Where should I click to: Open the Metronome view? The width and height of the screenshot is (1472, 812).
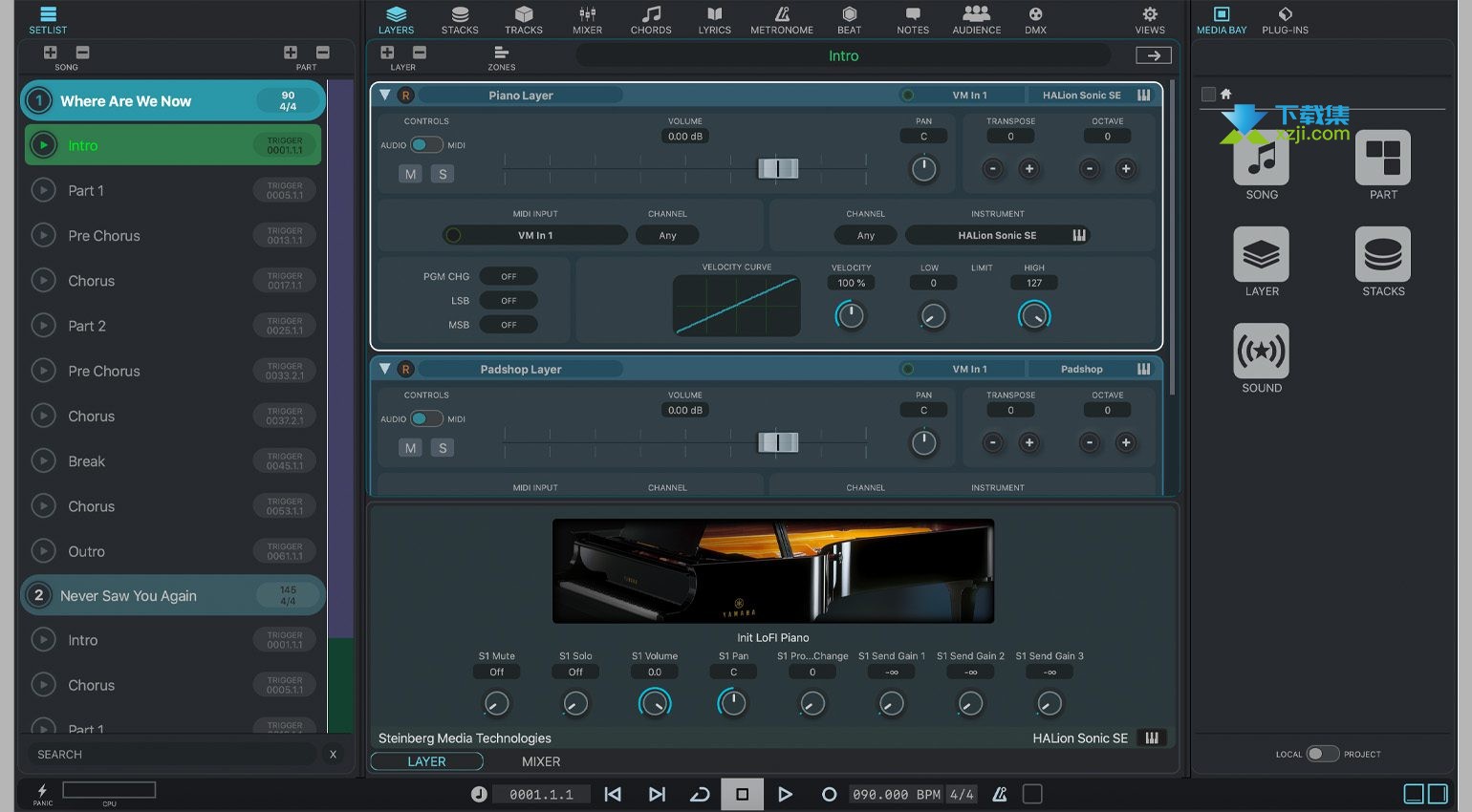782,20
